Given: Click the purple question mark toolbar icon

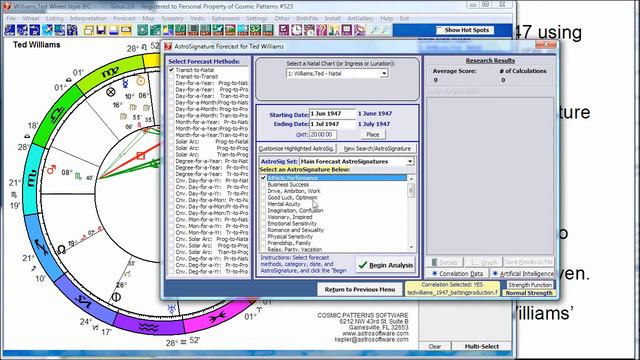Looking at the screenshot, I should point(322,30).
